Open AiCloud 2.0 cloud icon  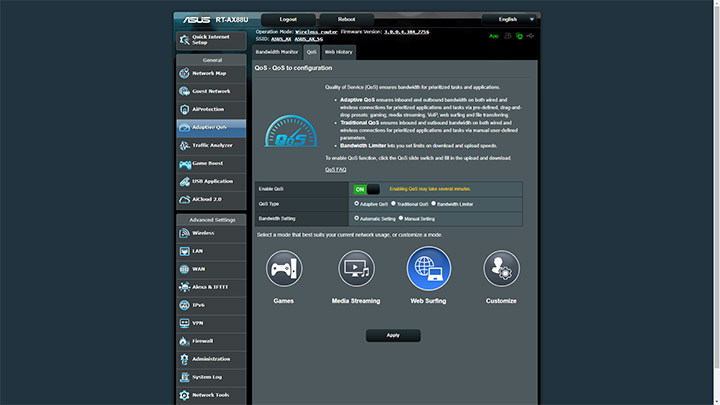[x=185, y=199]
